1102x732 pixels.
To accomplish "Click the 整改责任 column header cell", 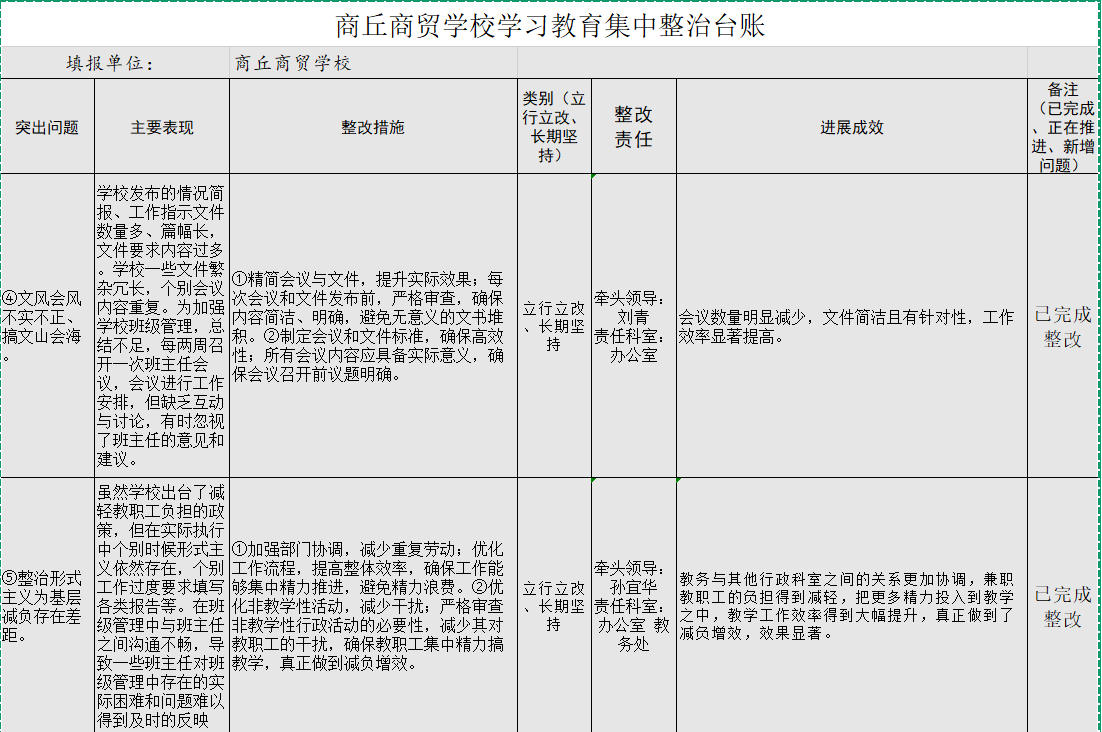I will [633, 127].
